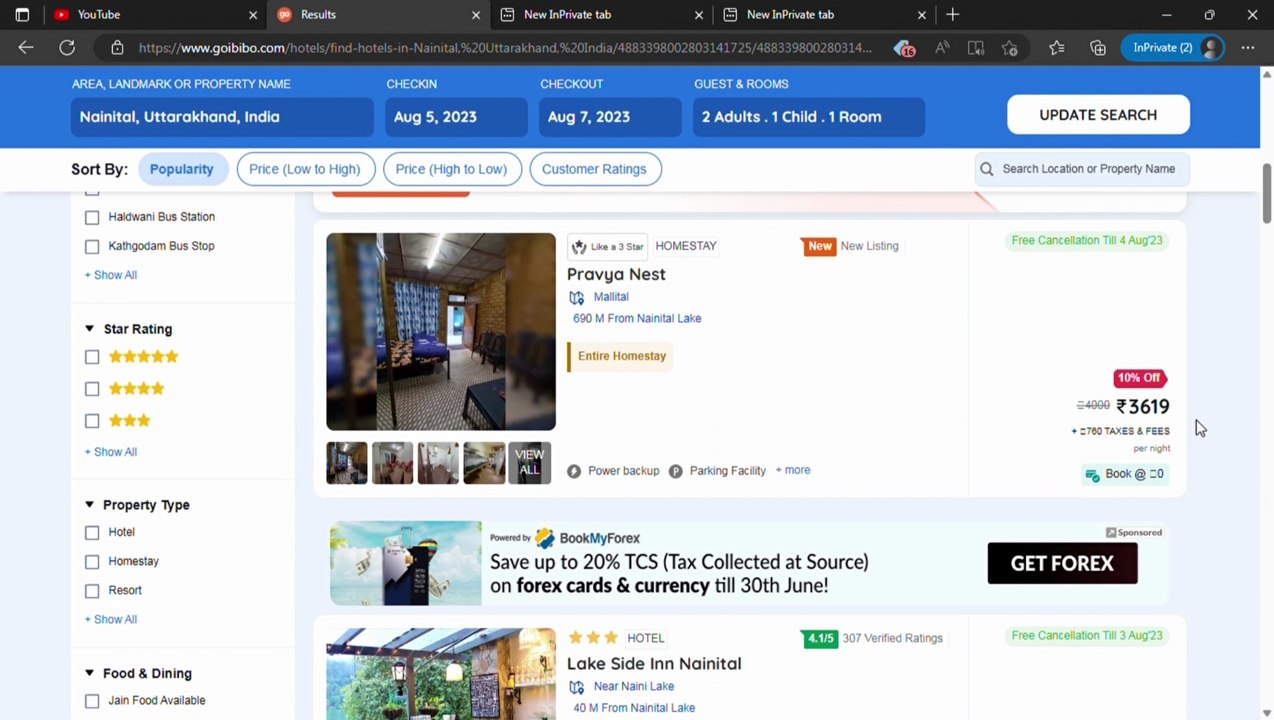The image size is (1274, 720).
Task: Collapse the Food & Dining section
Action: point(89,673)
